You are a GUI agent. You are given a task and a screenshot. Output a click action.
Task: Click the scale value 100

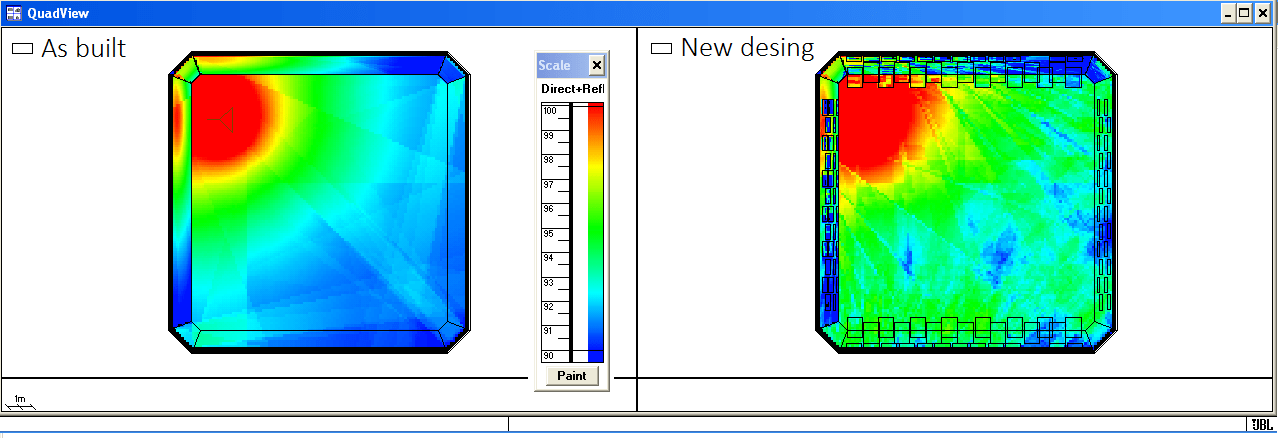550,111
